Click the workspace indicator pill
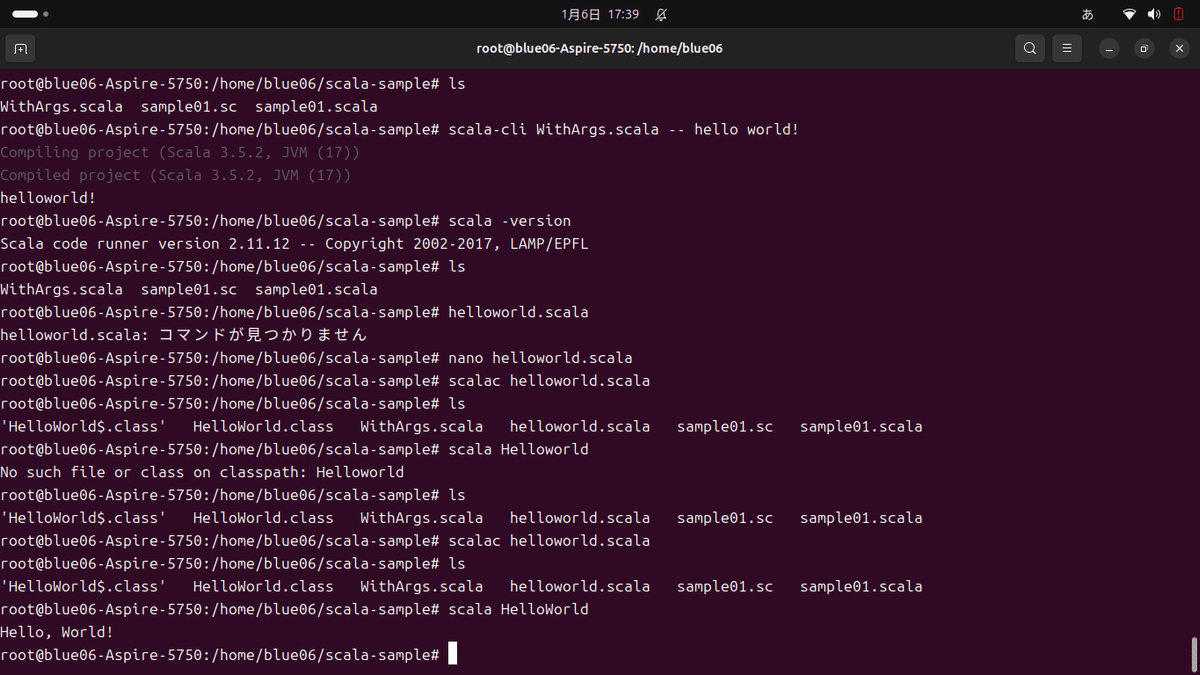Image resolution: width=1200 pixels, height=675 pixels. point(24,14)
